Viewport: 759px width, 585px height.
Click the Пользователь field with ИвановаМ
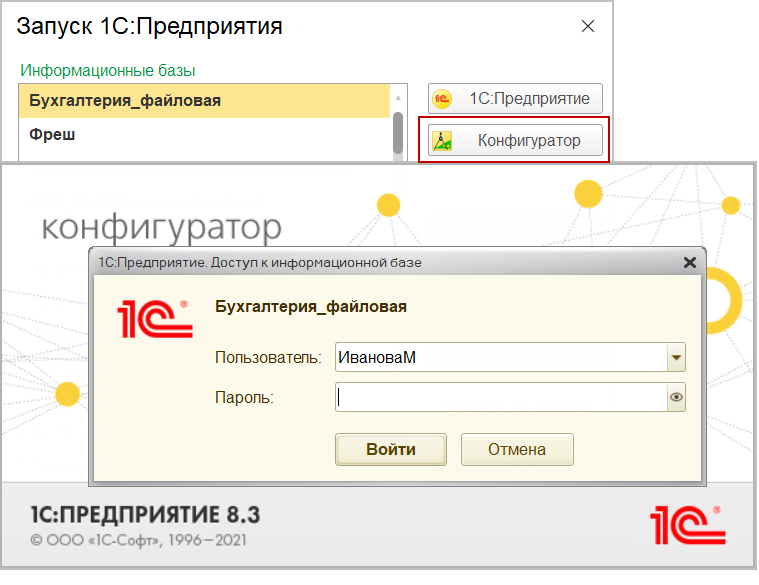click(x=501, y=358)
